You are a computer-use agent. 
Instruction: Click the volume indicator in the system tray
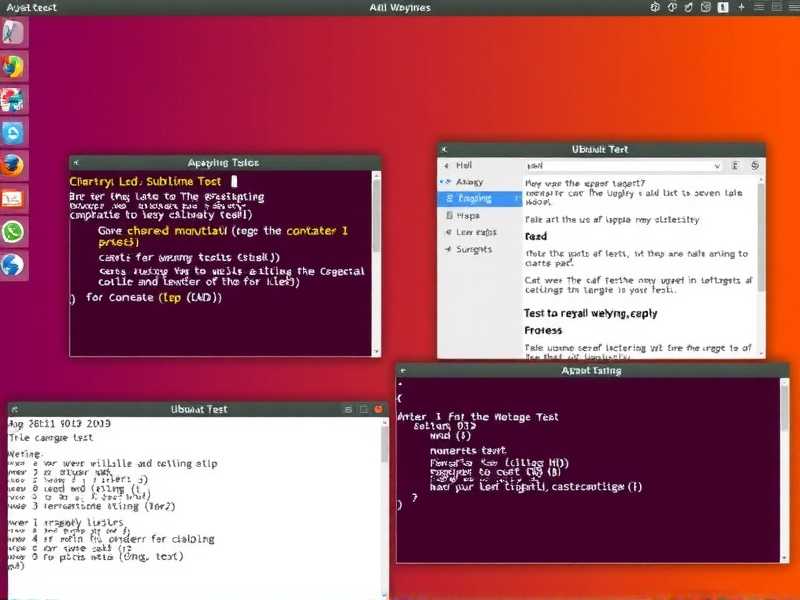[x=672, y=7]
